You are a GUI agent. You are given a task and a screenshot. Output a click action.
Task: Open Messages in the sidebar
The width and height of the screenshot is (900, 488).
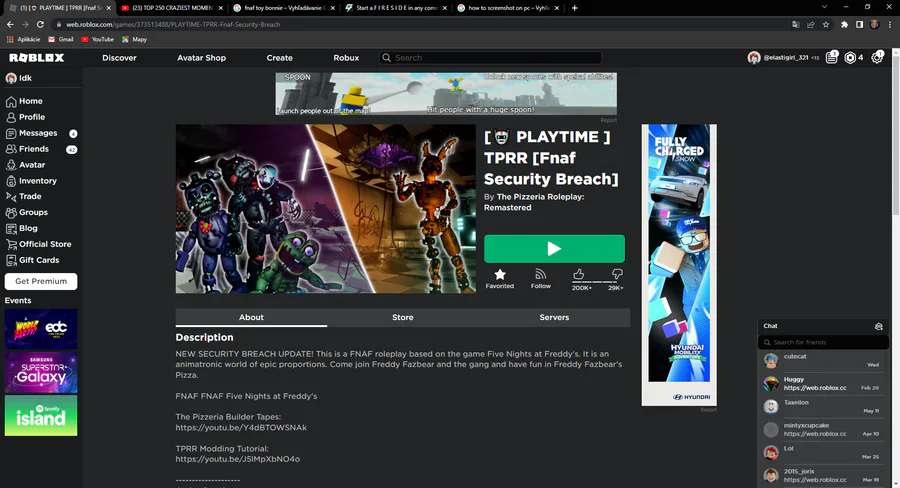click(x=32, y=133)
